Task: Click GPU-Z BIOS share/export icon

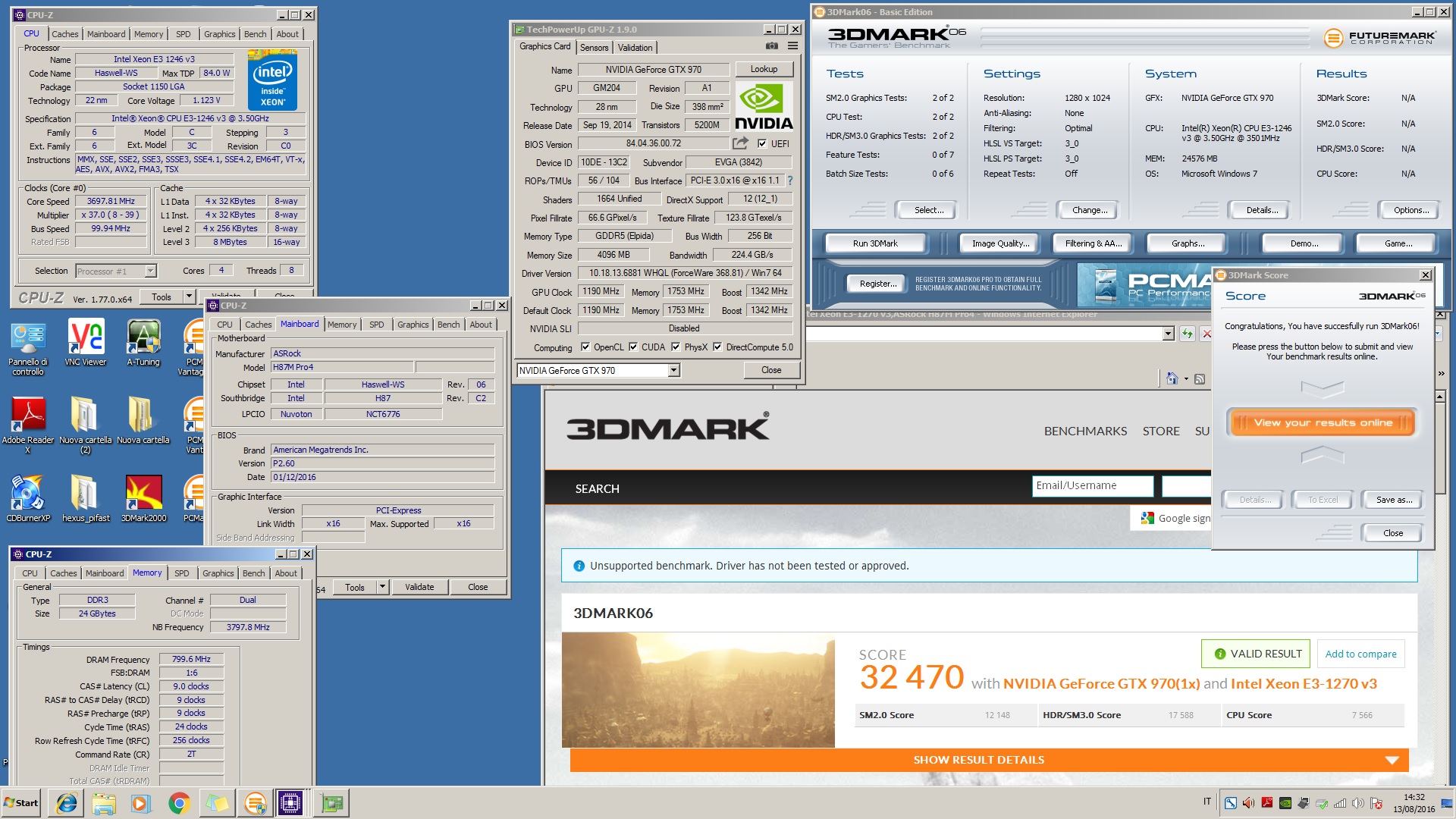Action: click(x=741, y=143)
